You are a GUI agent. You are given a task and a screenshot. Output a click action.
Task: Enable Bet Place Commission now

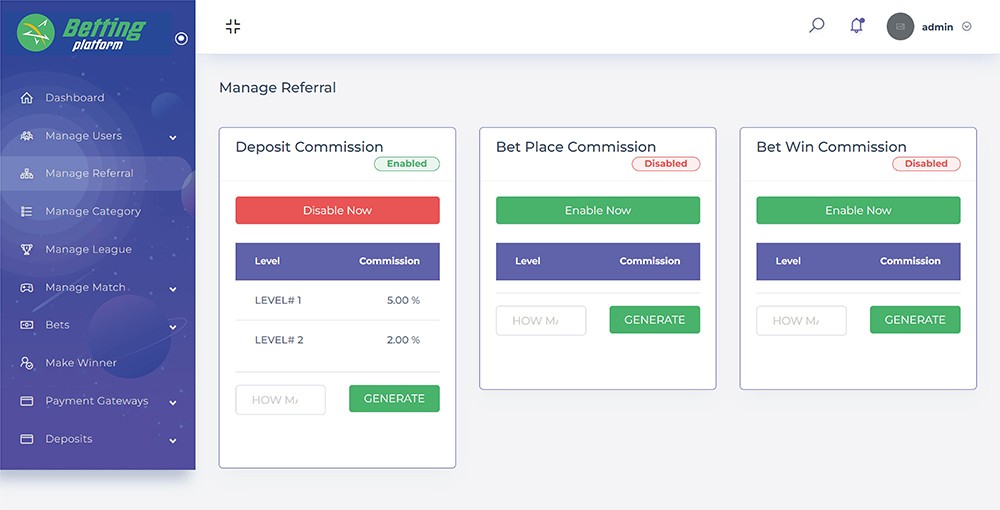click(x=598, y=211)
